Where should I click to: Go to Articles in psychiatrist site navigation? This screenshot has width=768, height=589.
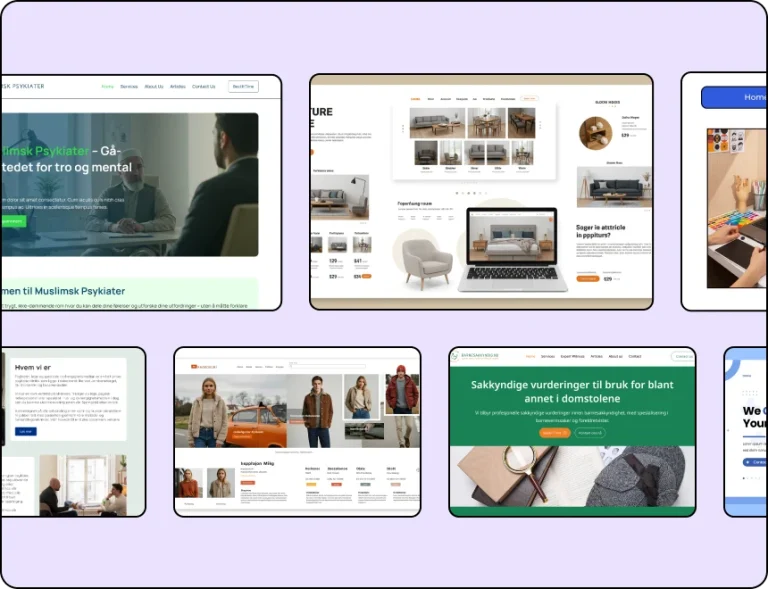[178, 87]
